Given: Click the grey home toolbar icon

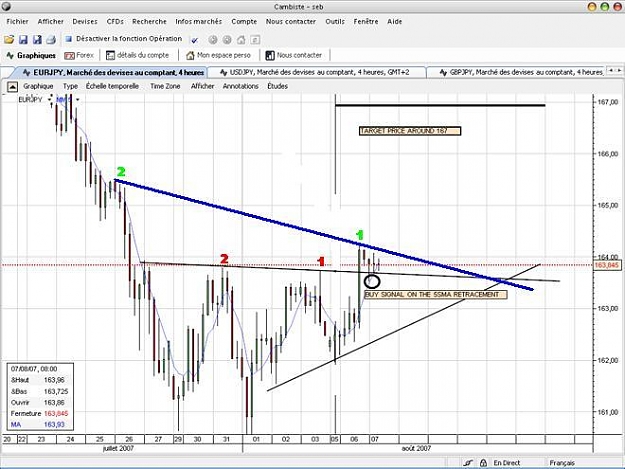Looking at the screenshot, I should (241, 39).
